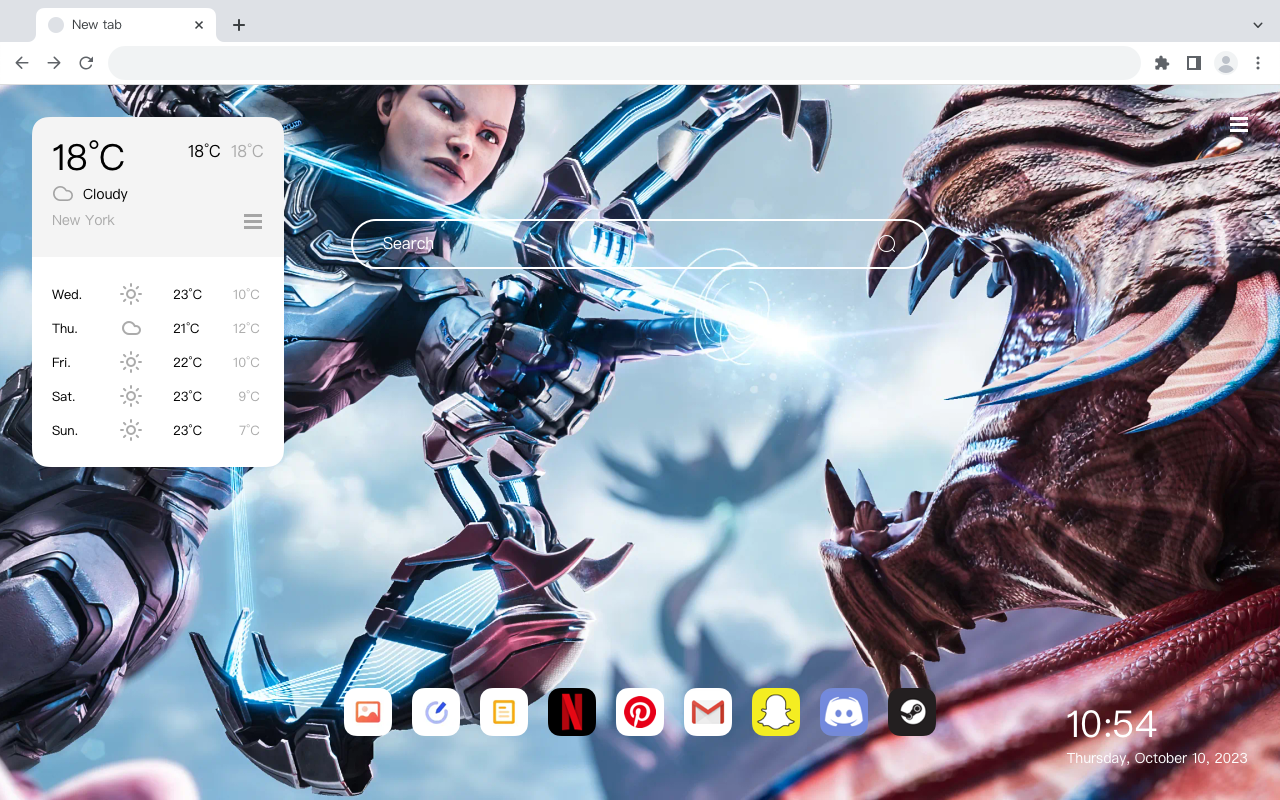Open the browser profile avatar
This screenshot has width=1280, height=800.
pyautogui.click(x=1226, y=63)
